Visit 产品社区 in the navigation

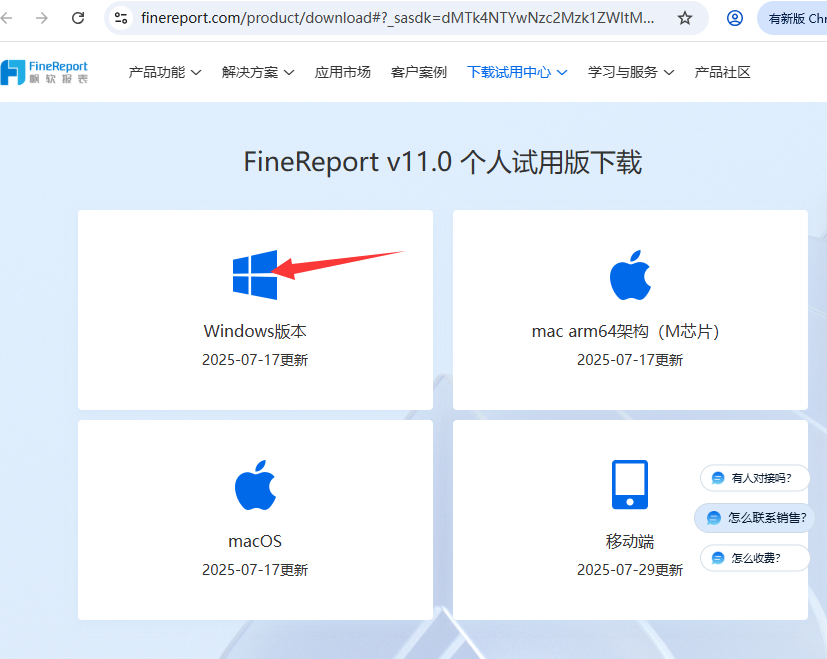(x=723, y=72)
